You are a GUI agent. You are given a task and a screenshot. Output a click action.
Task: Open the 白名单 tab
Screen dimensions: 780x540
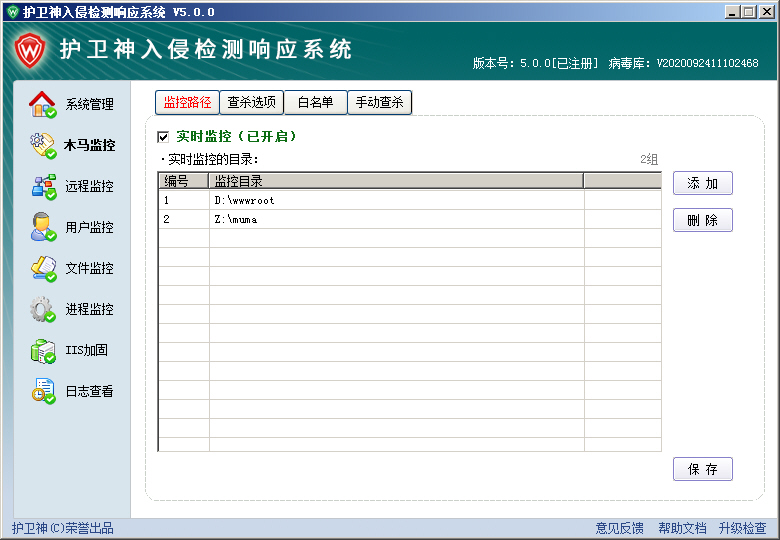315,102
